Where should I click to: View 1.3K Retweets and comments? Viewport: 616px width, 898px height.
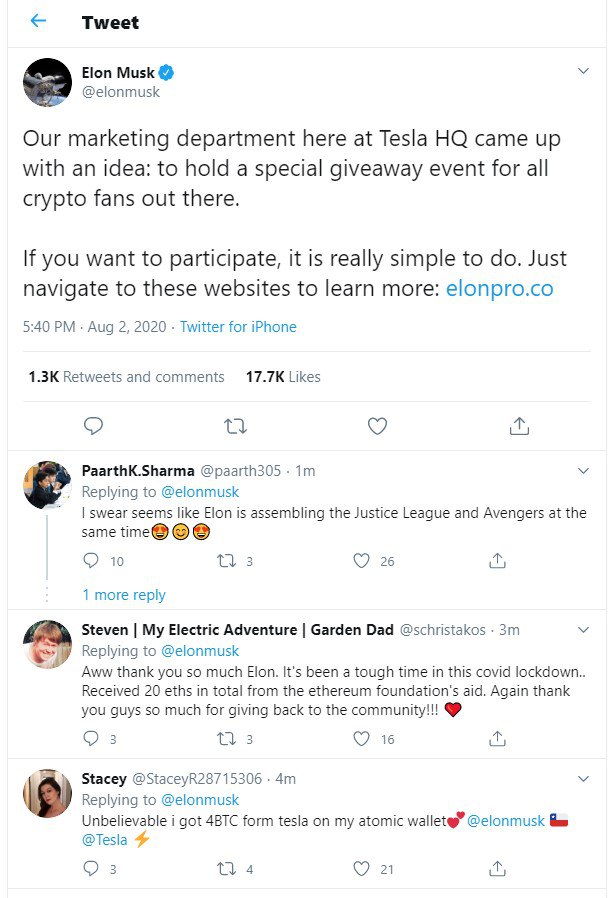[x=127, y=377]
